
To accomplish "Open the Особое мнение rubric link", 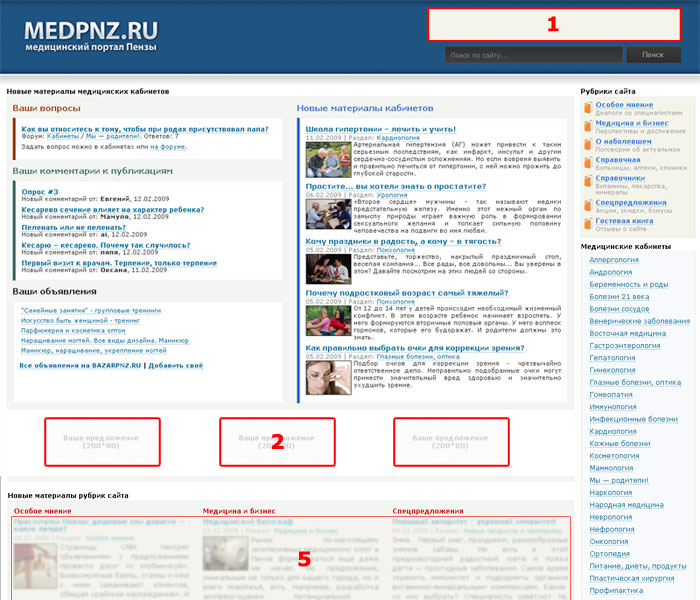I will click(x=624, y=104).
